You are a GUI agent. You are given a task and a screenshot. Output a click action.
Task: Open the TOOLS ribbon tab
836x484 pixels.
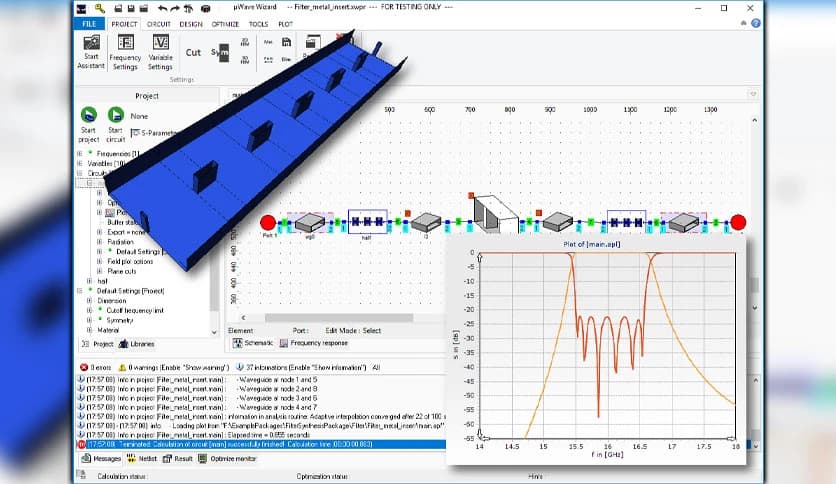point(258,24)
